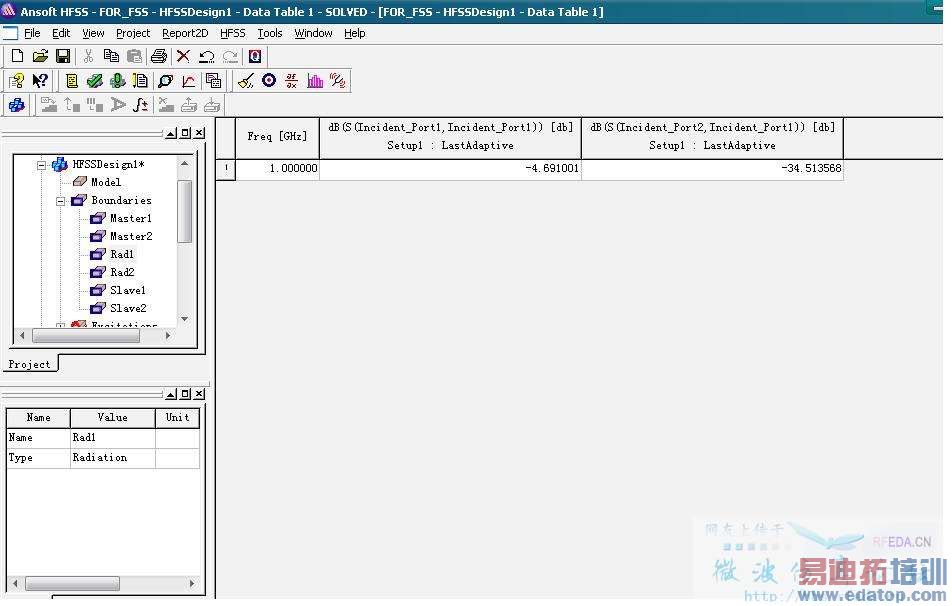Select the Slave2 boundary
952x606 pixels.
[128, 308]
